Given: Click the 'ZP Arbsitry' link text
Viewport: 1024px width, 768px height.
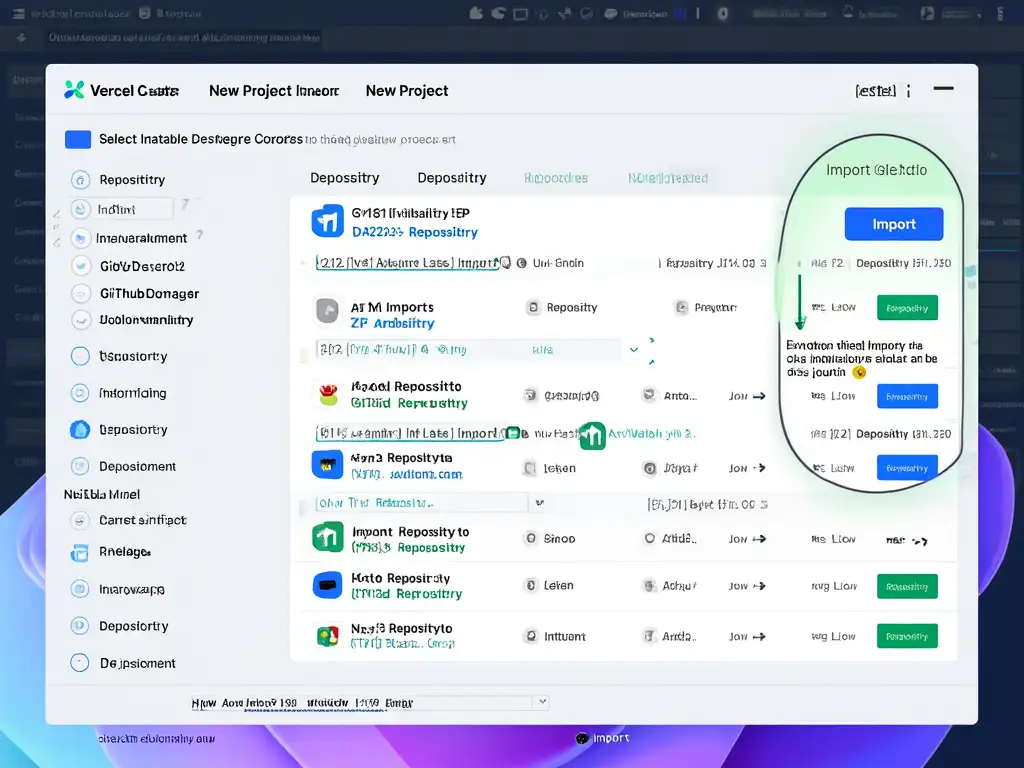Looking at the screenshot, I should pyautogui.click(x=392, y=323).
